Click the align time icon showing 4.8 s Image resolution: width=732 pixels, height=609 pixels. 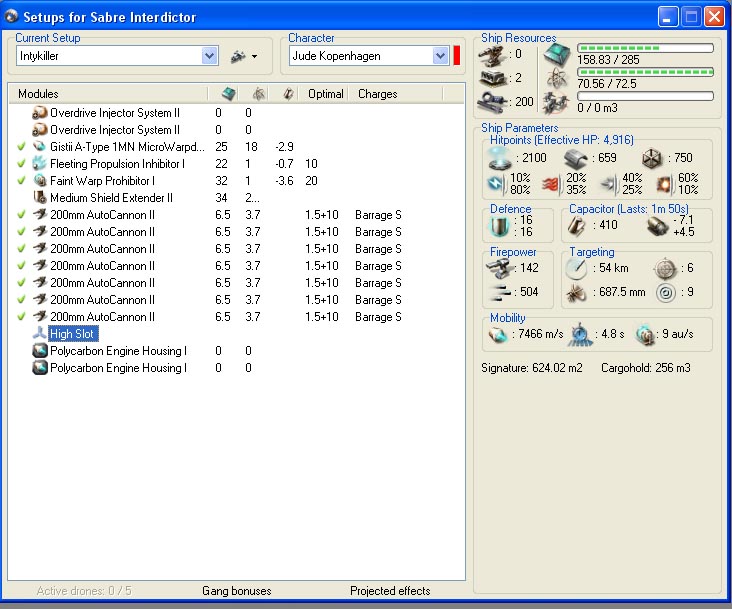(580, 335)
